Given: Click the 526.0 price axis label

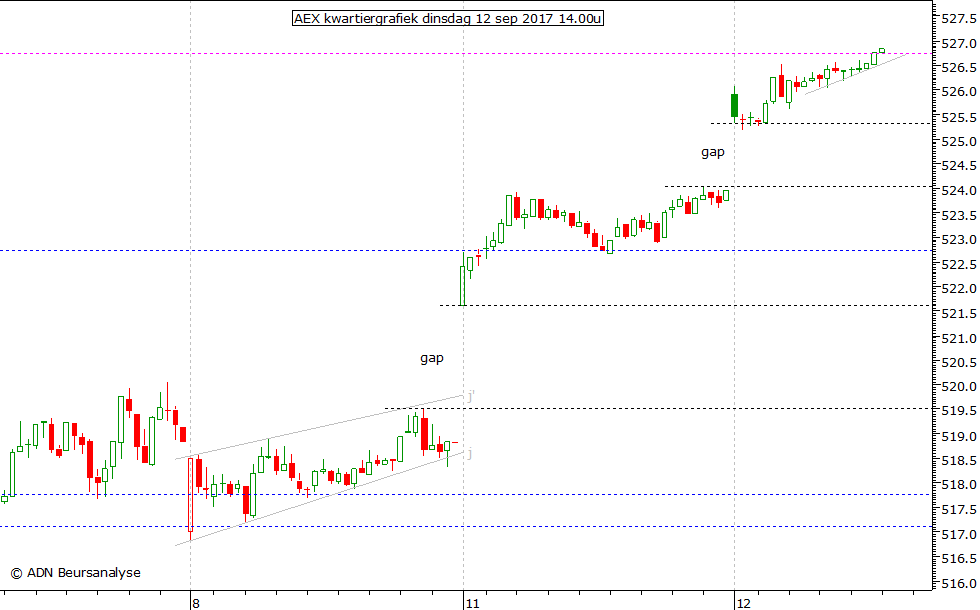Looking at the screenshot, I should point(959,92).
